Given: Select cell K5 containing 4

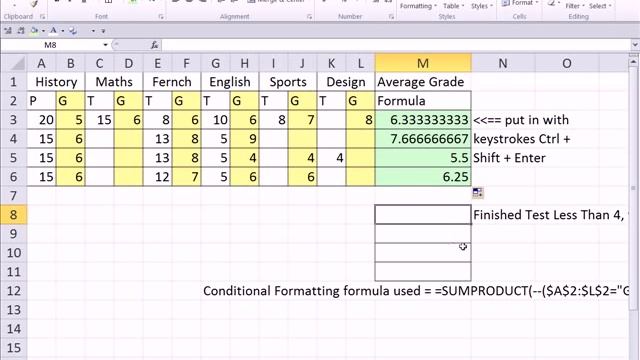Looking at the screenshot, I should tap(331, 158).
